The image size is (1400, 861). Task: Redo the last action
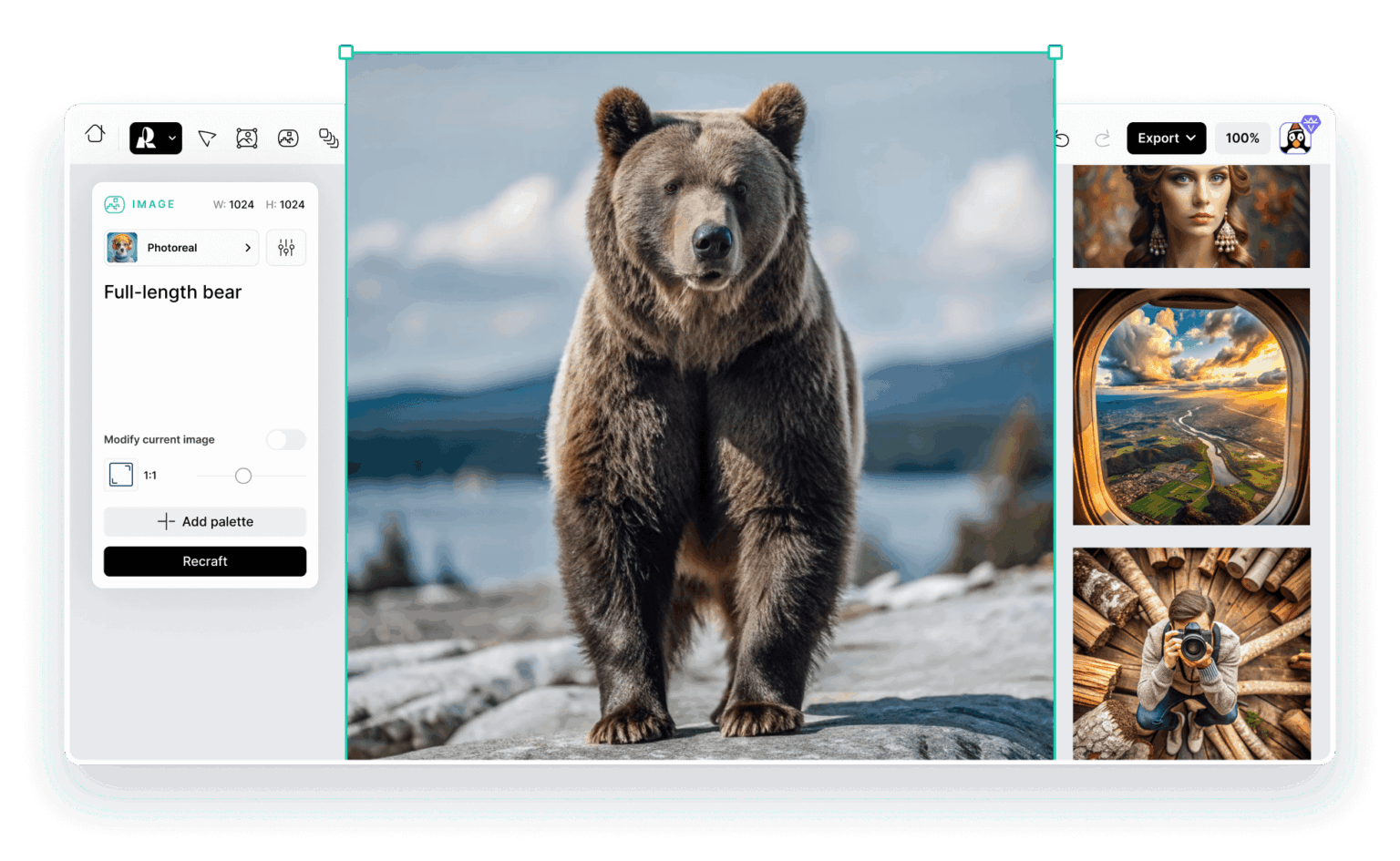click(x=1103, y=138)
